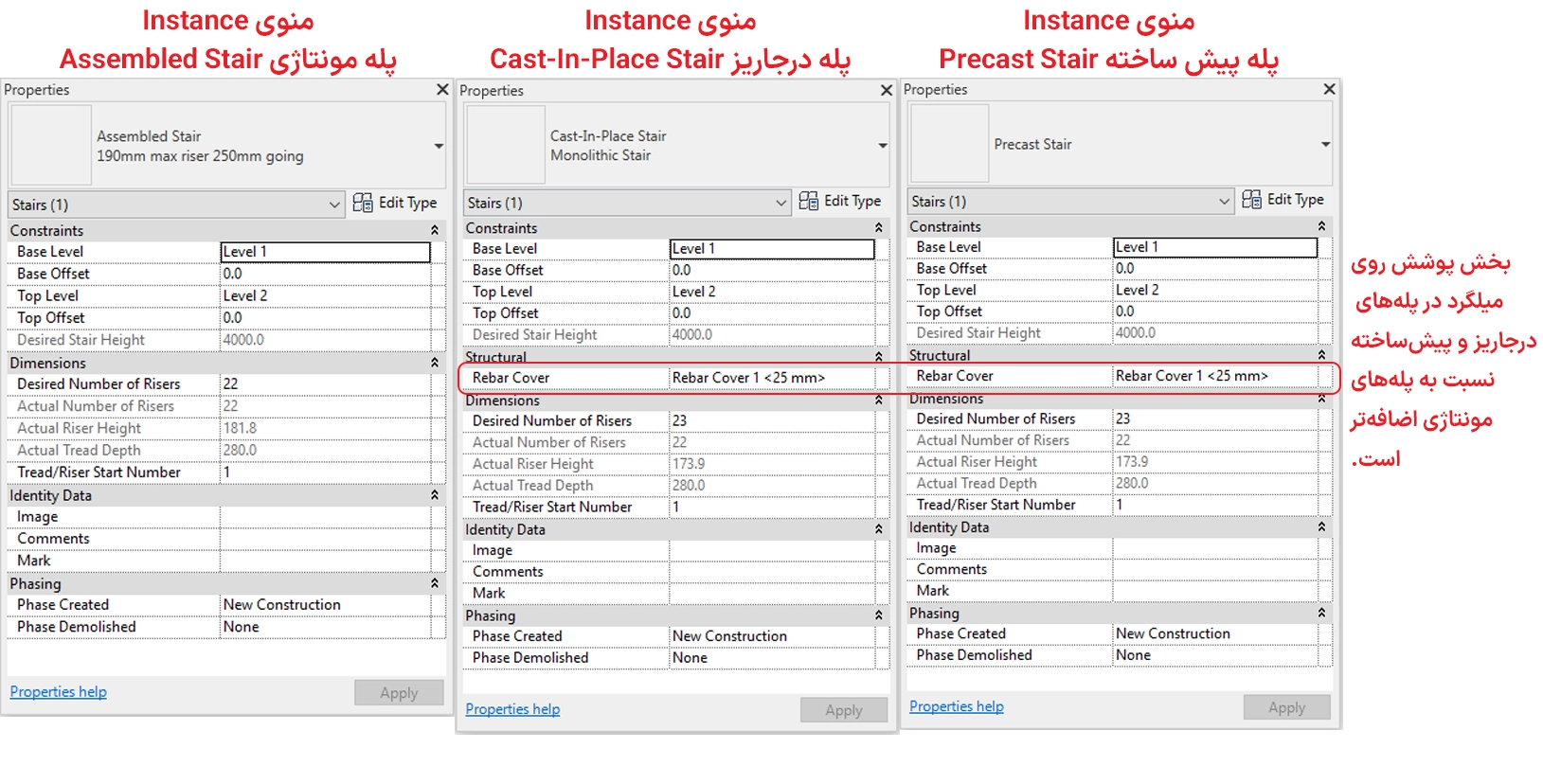The image size is (1543, 784).
Task: Collapse Phasing section in Assembled Stair panel
Action: pos(435,584)
